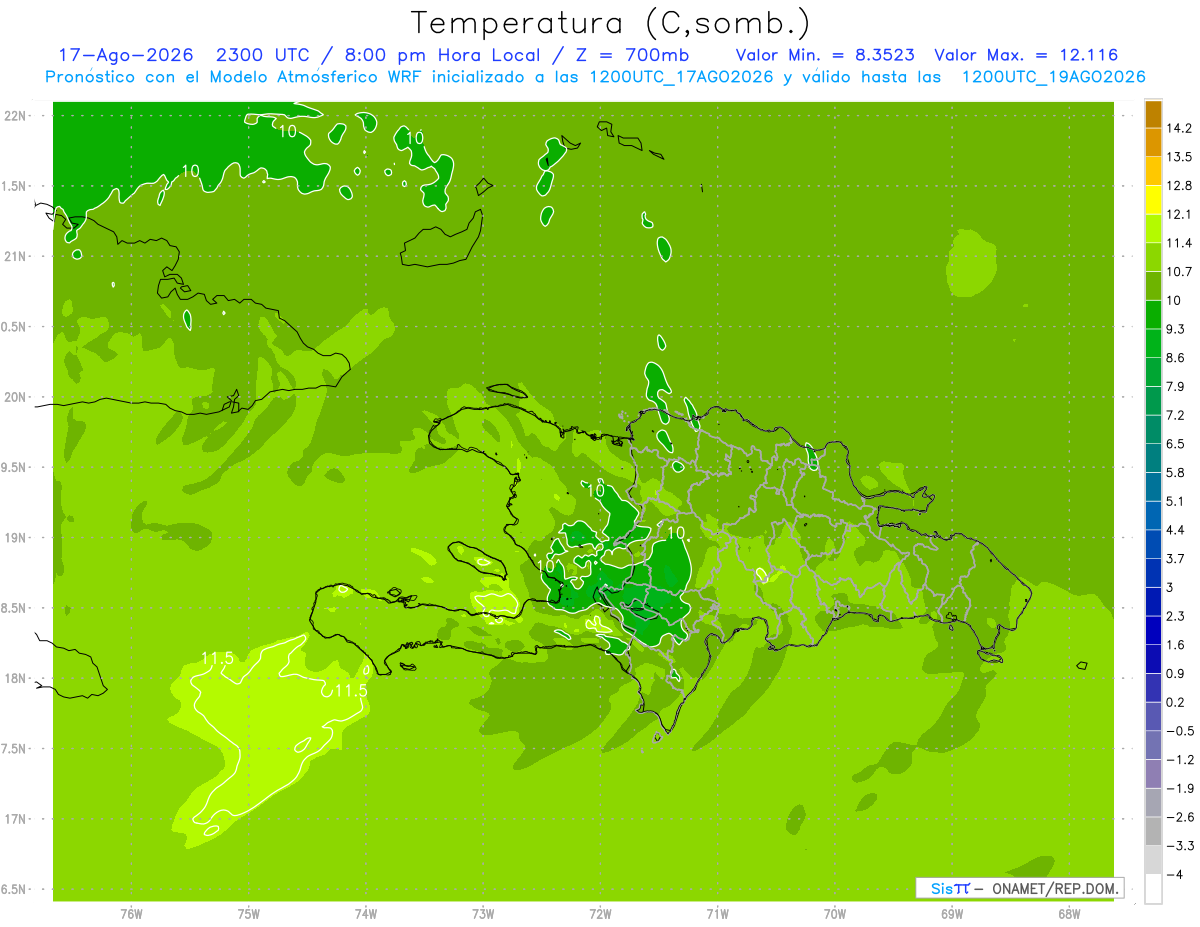Viewport: 1200px width, 927px height.
Task: Click the '8.6' legend value
Action: pyautogui.click(x=1176, y=358)
